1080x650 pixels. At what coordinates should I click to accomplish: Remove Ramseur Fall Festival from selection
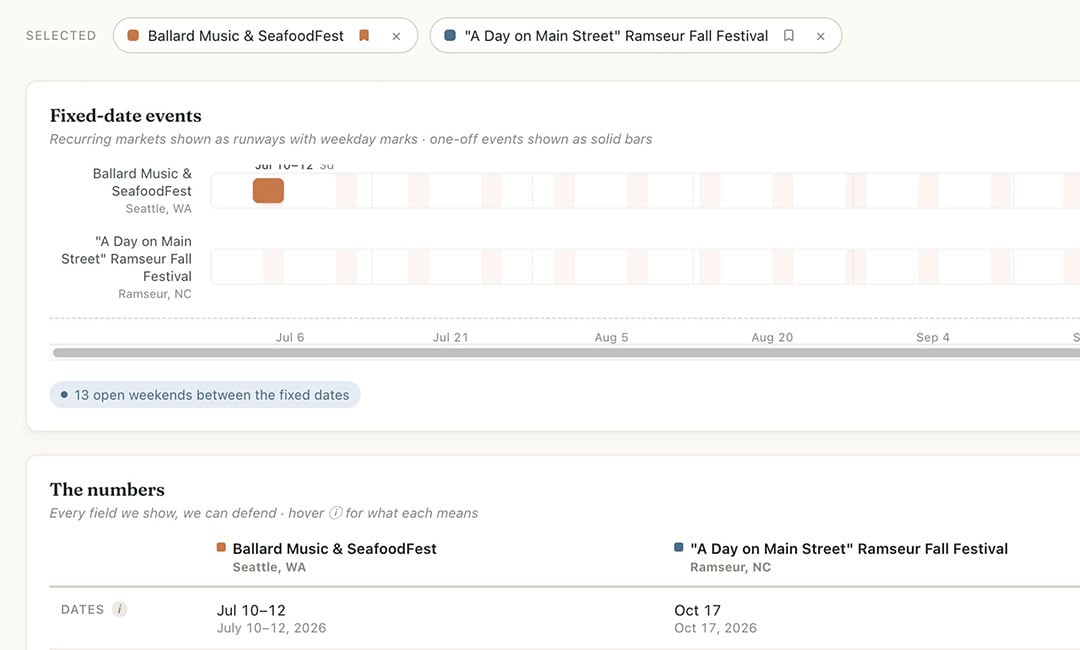tap(820, 36)
